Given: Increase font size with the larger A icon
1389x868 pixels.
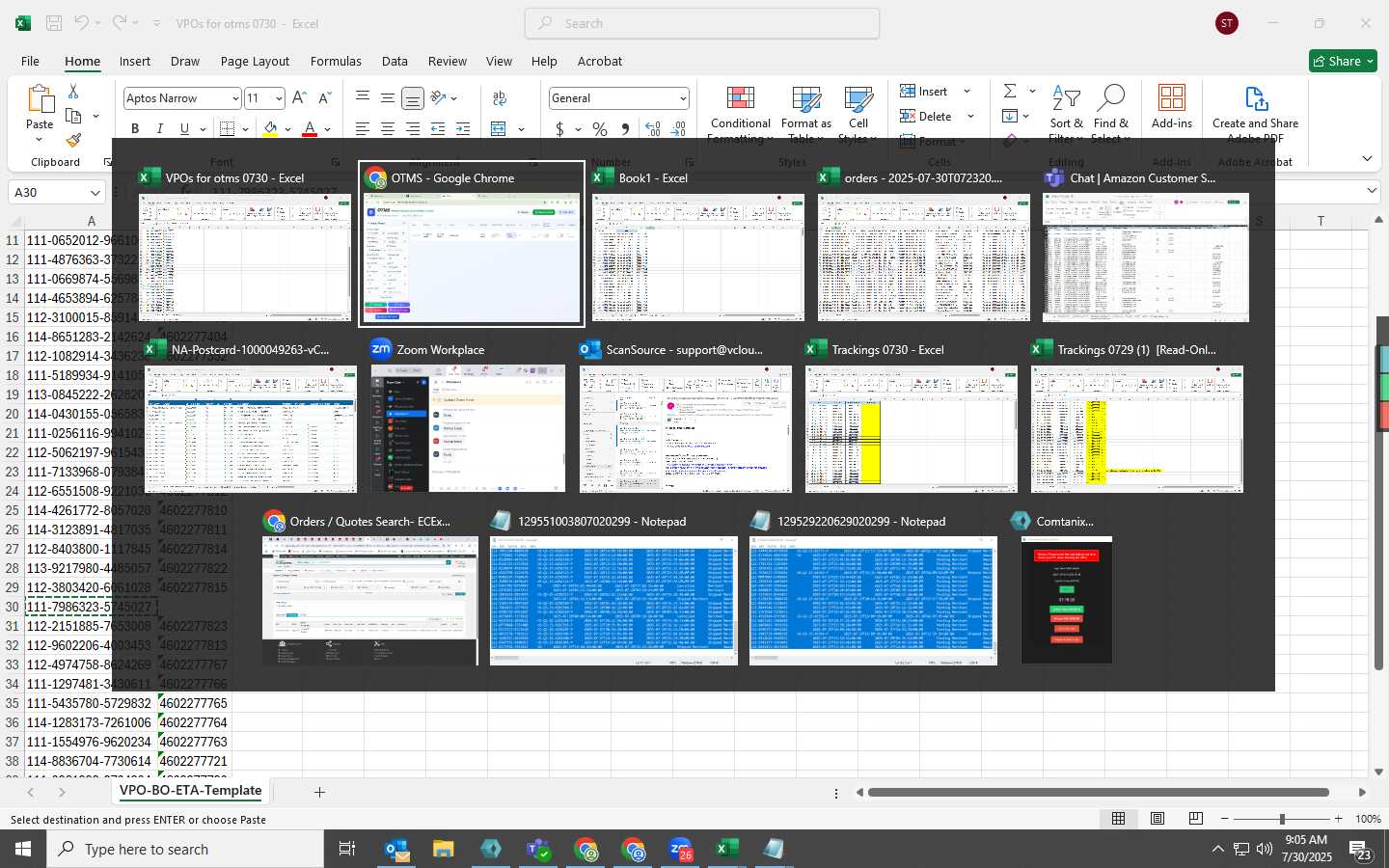Looking at the screenshot, I should 299,98.
